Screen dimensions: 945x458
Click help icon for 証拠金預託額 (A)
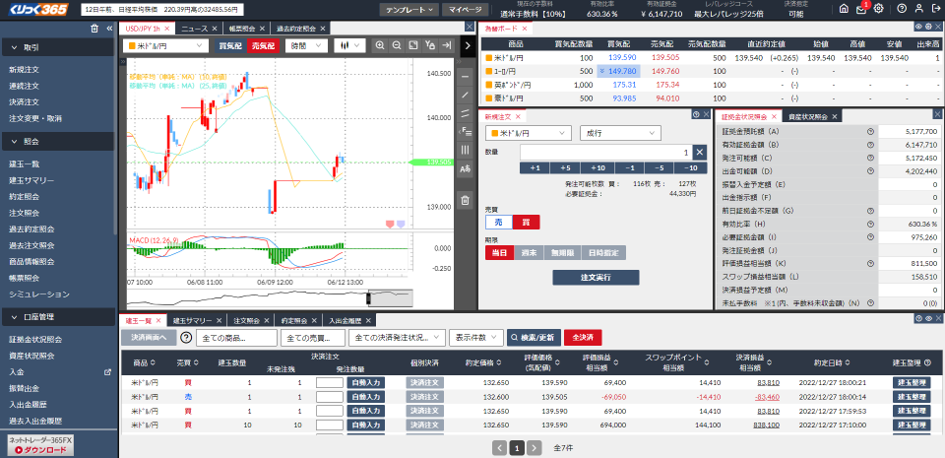(x=870, y=131)
